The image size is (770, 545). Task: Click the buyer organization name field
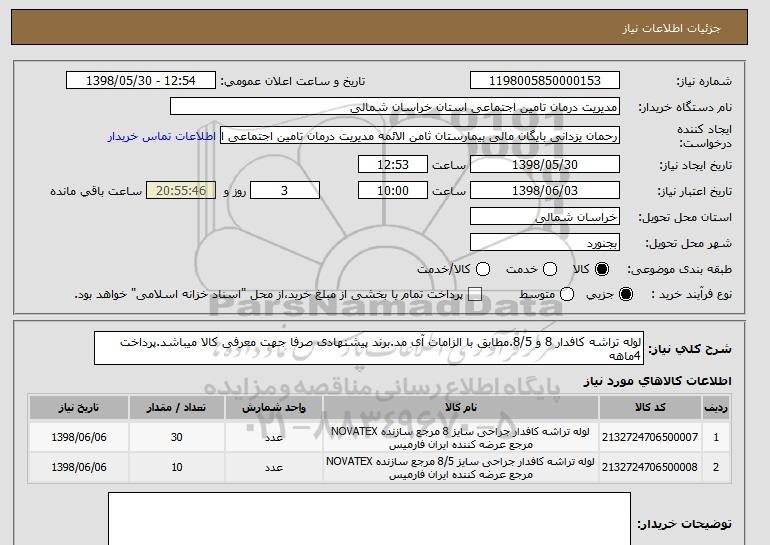pos(395,107)
